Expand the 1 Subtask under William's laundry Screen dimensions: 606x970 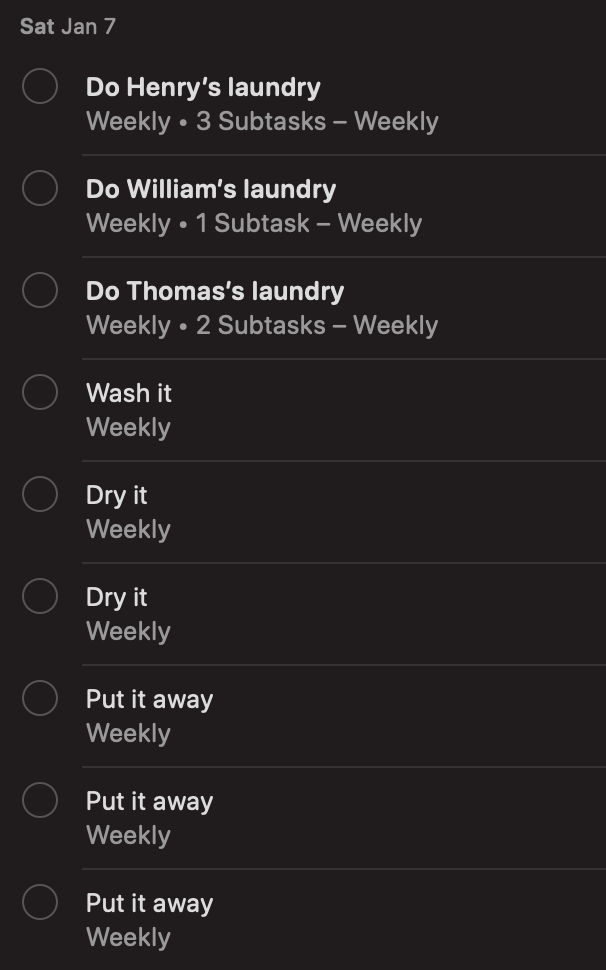tap(253, 224)
